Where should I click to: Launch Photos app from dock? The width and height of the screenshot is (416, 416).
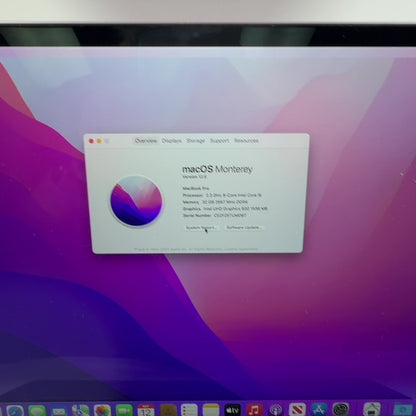coord(102,411)
